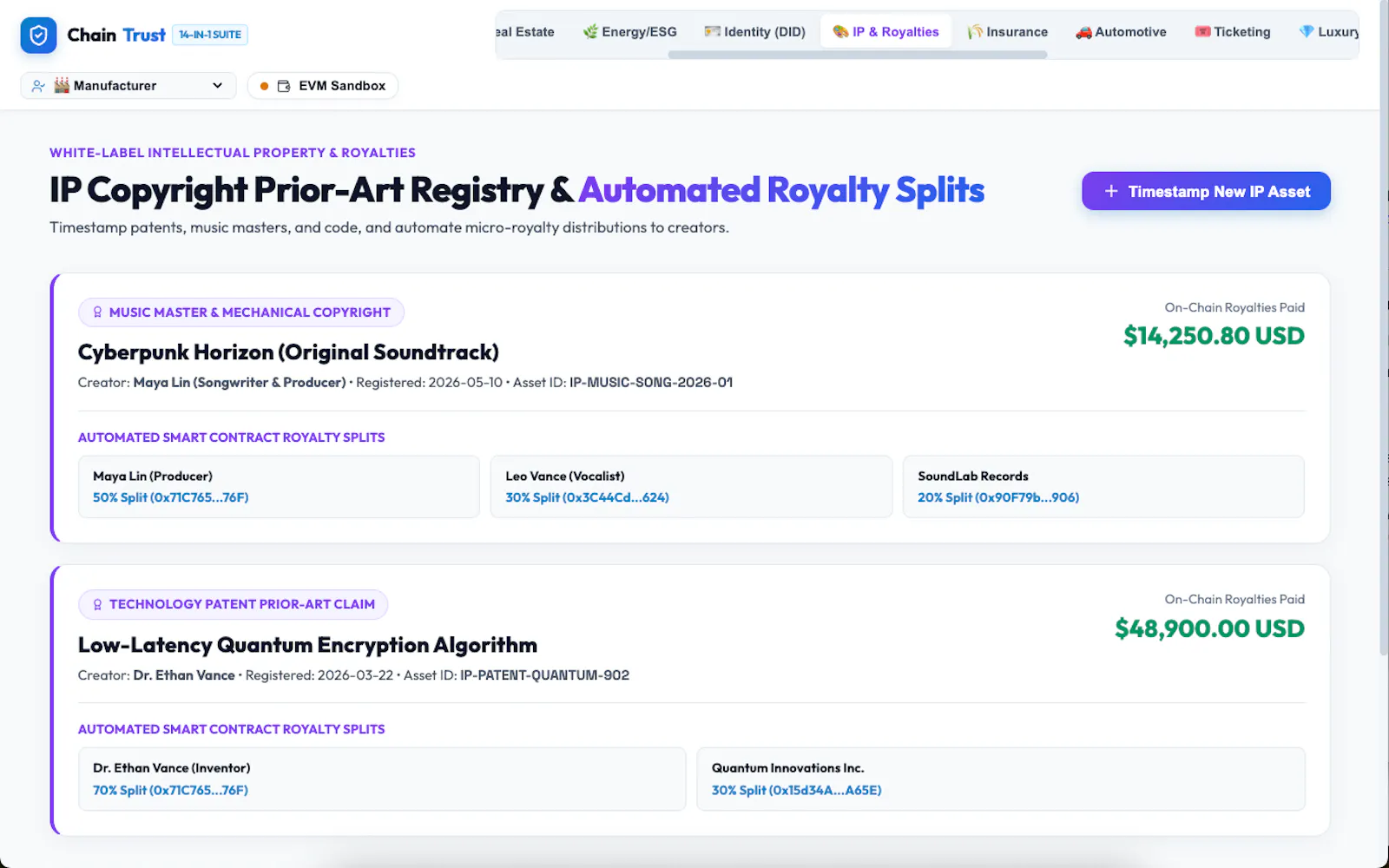
Task: Click the Music Master & Mechanical Copyright badge
Action: 241,312
